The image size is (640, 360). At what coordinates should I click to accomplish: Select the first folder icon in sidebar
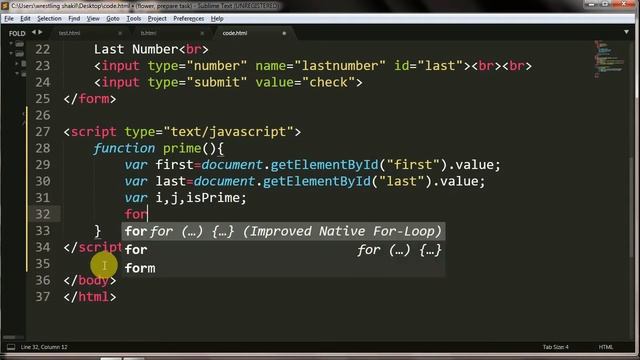[20, 44]
